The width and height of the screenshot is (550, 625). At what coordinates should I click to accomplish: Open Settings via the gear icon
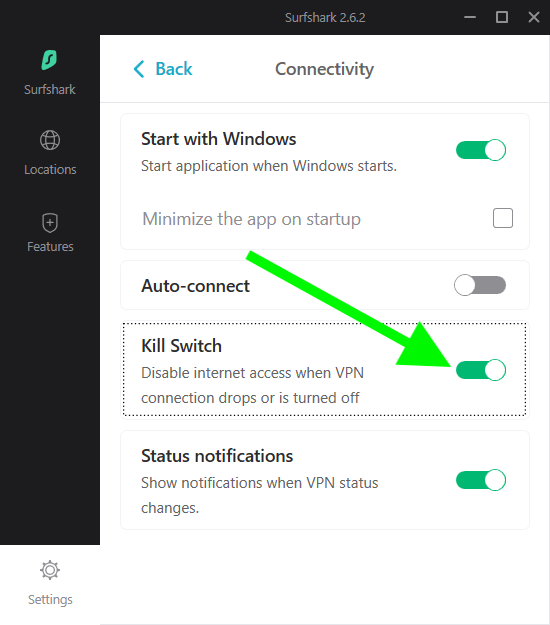point(50,570)
